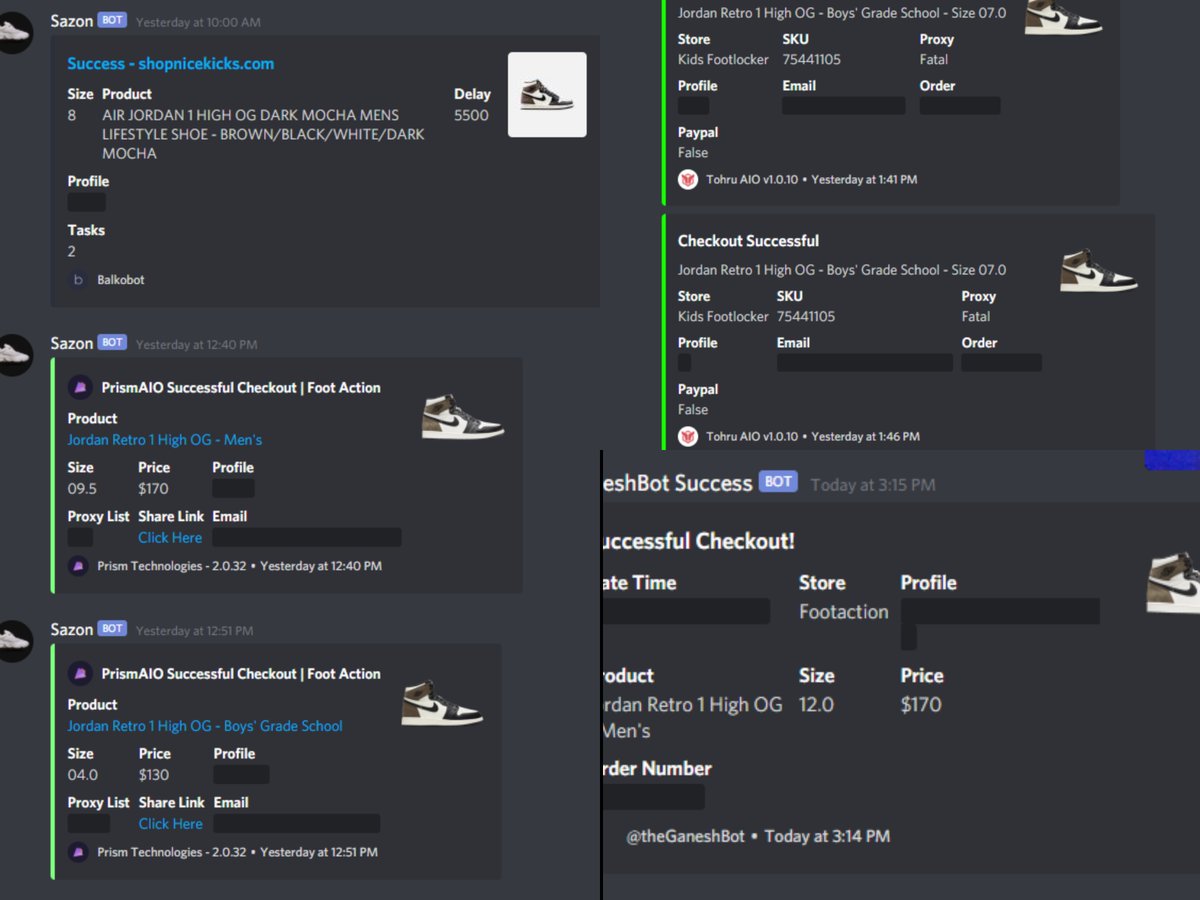Viewport: 1200px width, 900px height.
Task: Click the Yesterday at 10:00 AM timestamp
Action: tap(198, 22)
